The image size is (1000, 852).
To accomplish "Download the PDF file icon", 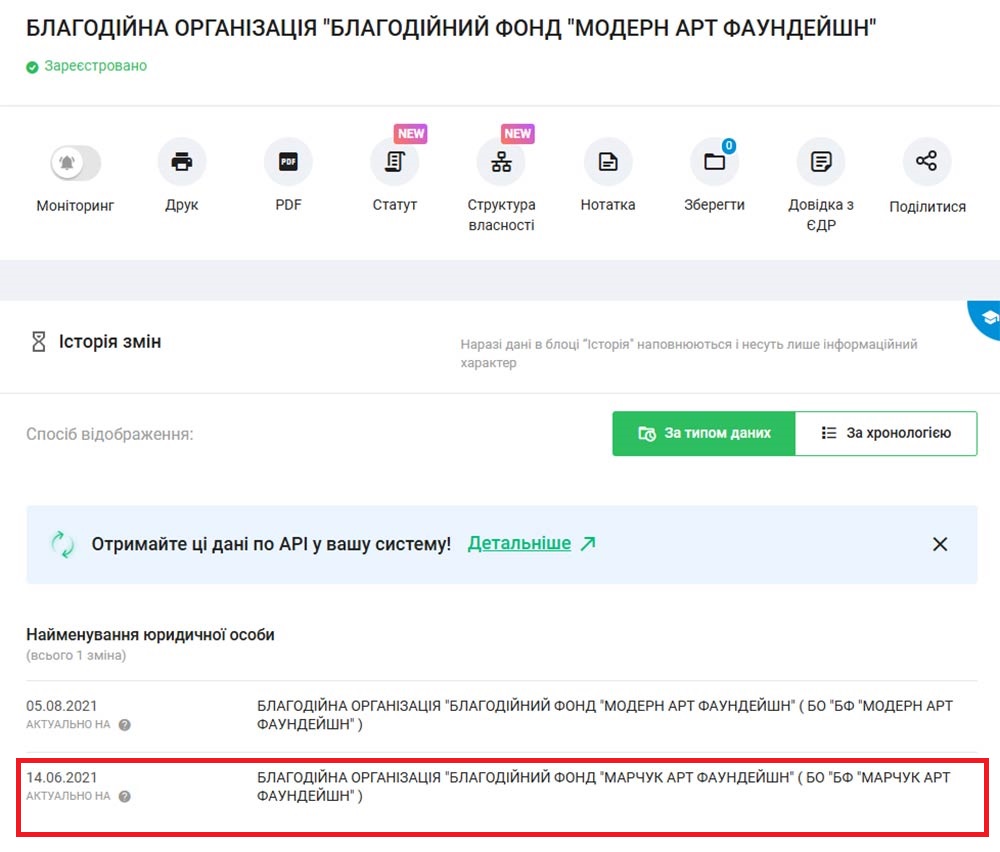I will pos(288,162).
